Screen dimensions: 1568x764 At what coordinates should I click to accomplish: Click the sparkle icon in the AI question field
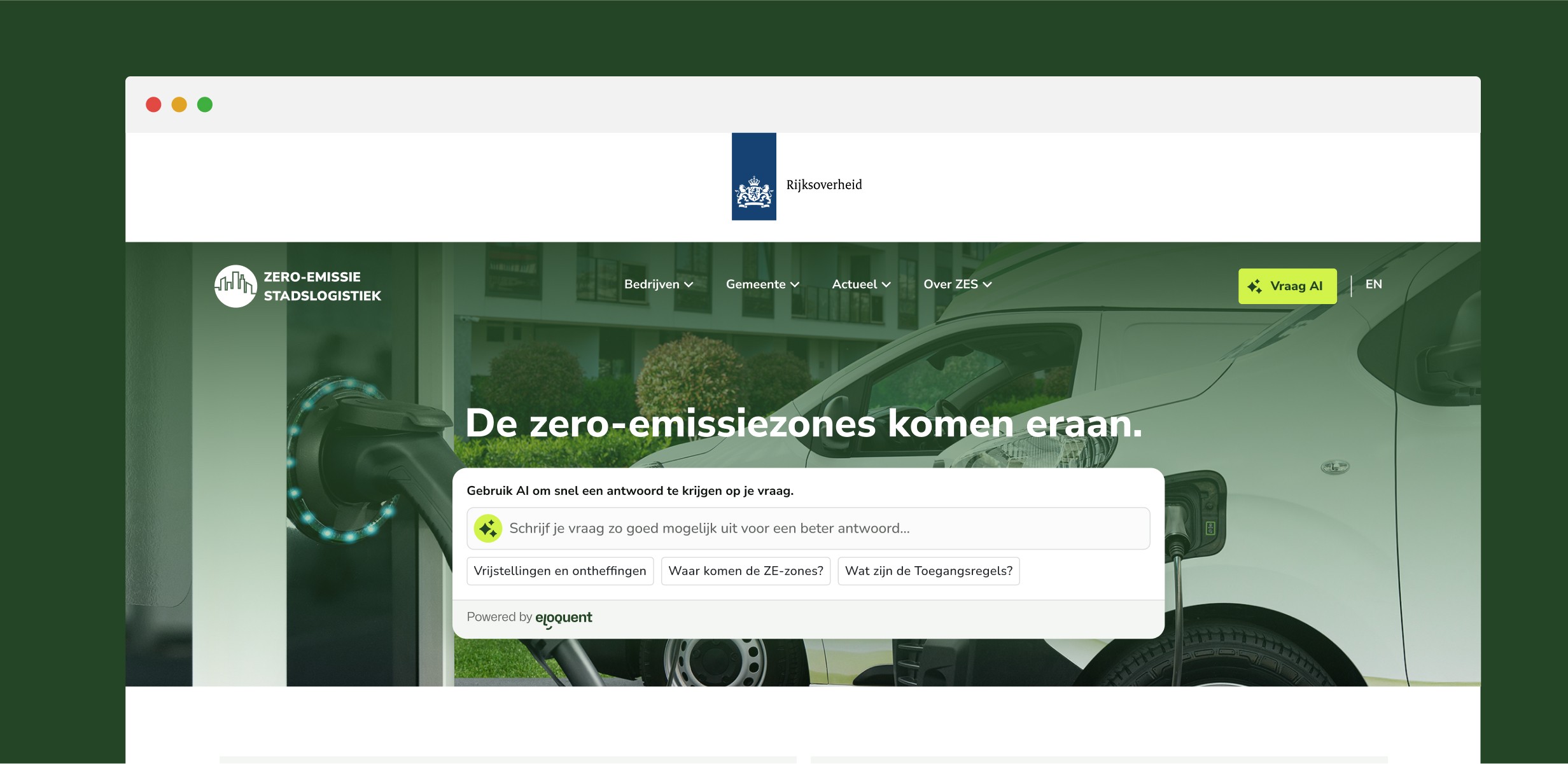coord(488,528)
